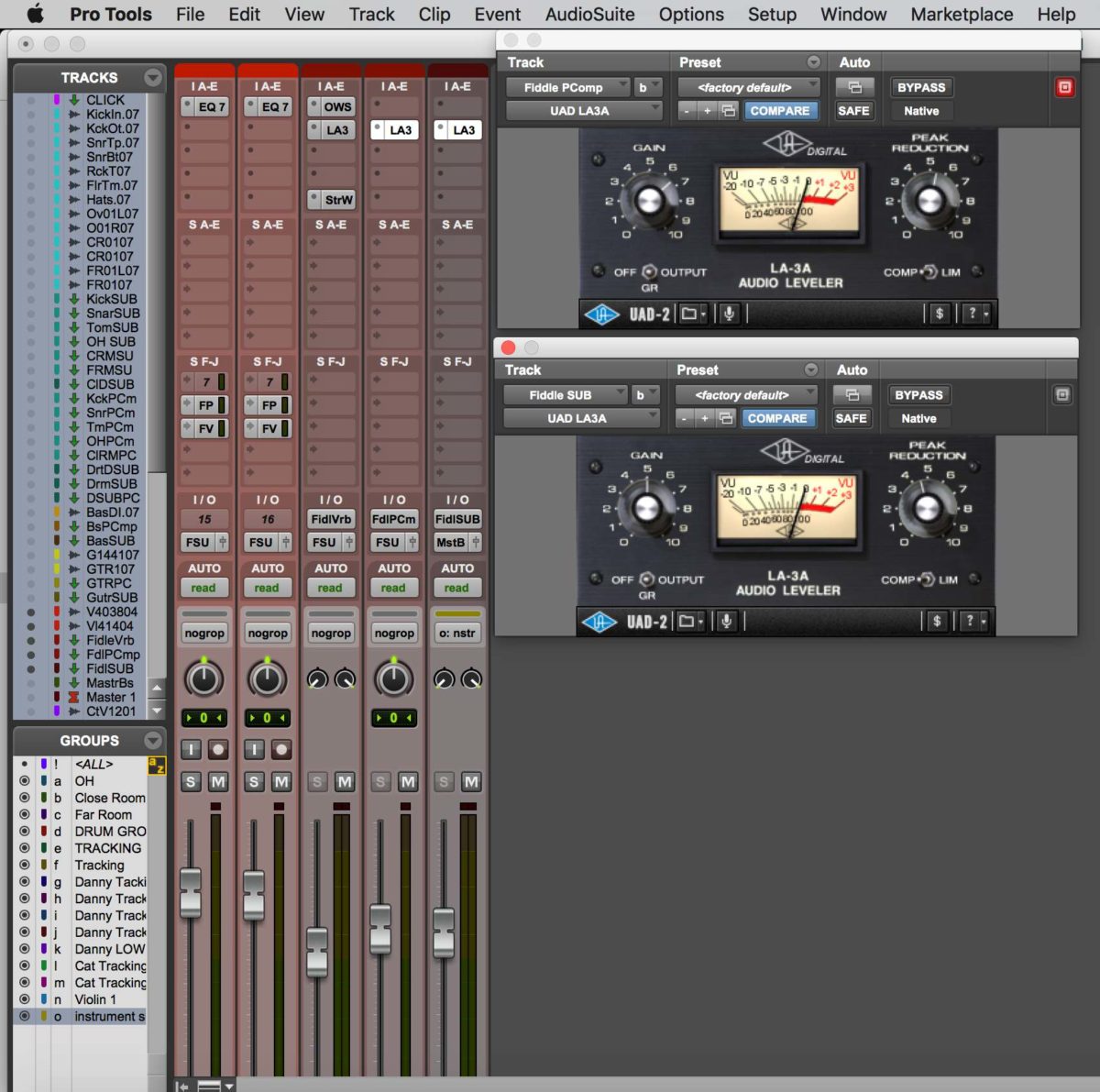Mute the FidlSUB mixer channel
This screenshot has width=1100, height=1092.
(471, 782)
